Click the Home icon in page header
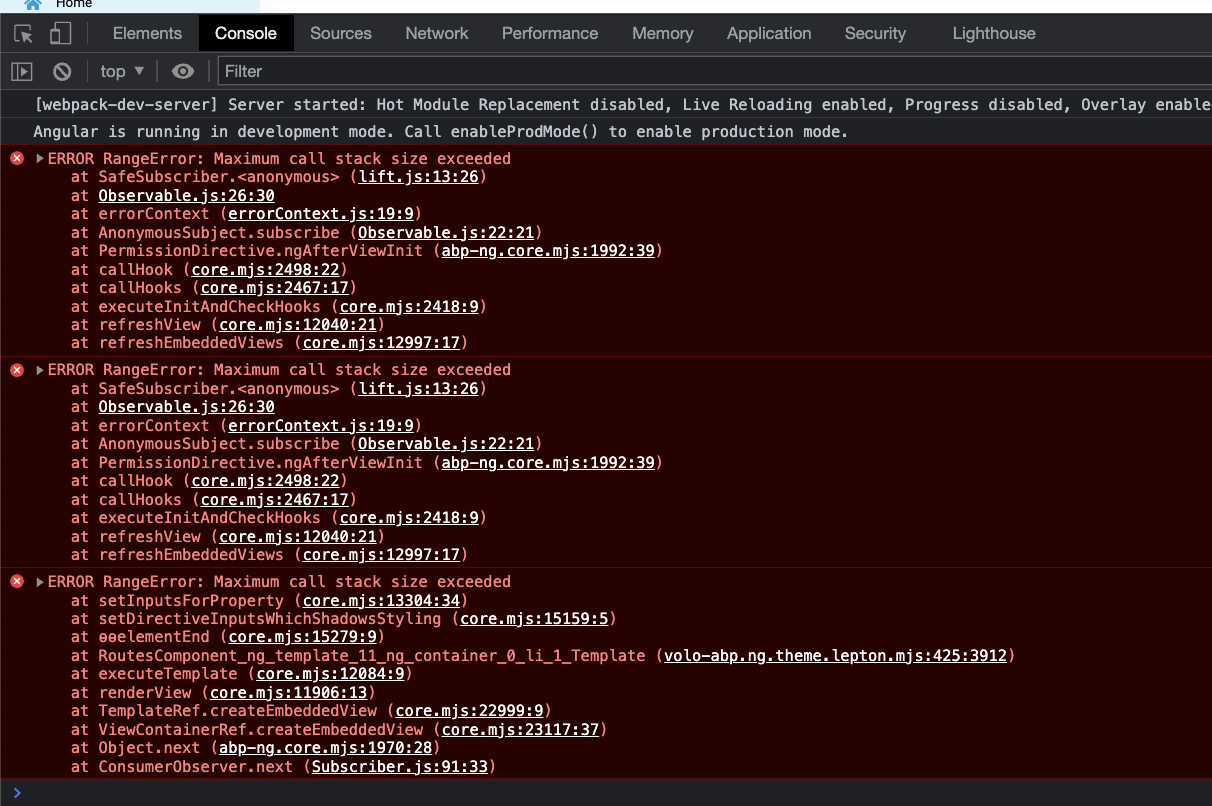This screenshot has width=1212, height=806. coord(32,4)
